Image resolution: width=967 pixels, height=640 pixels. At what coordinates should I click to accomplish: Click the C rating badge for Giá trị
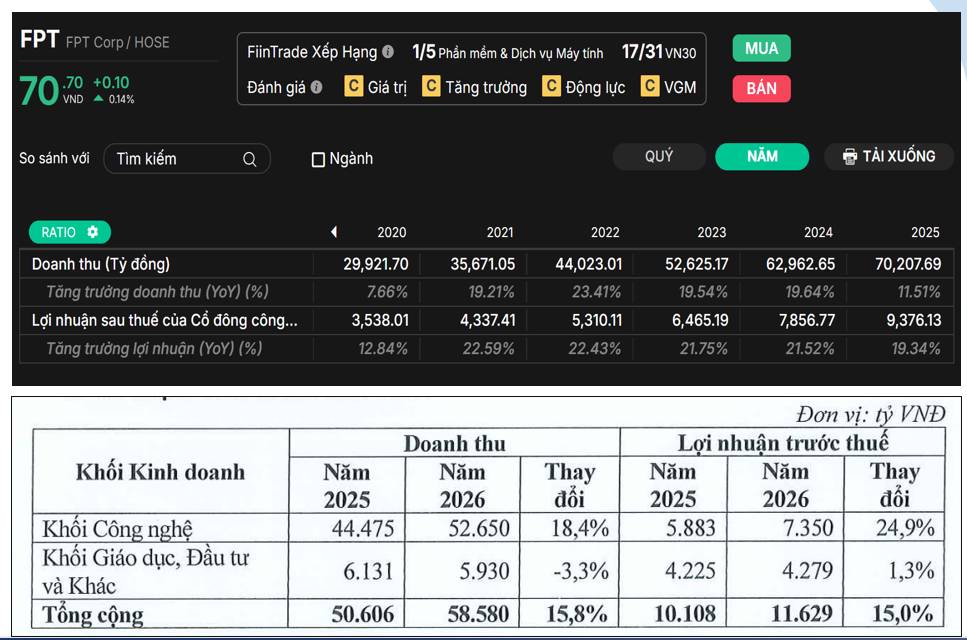[353, 86]
